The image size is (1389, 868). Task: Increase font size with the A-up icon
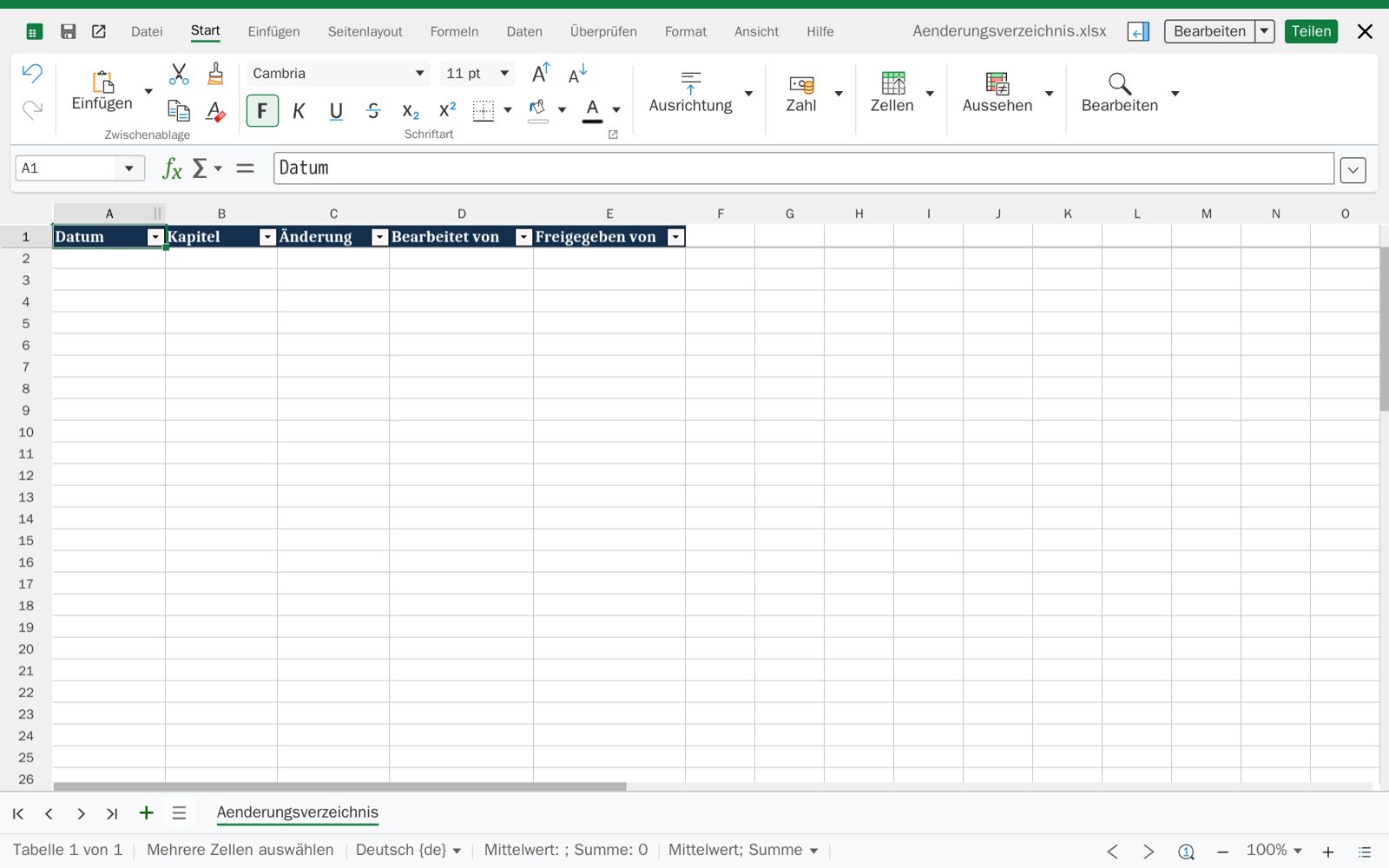(x=541, y=74)
